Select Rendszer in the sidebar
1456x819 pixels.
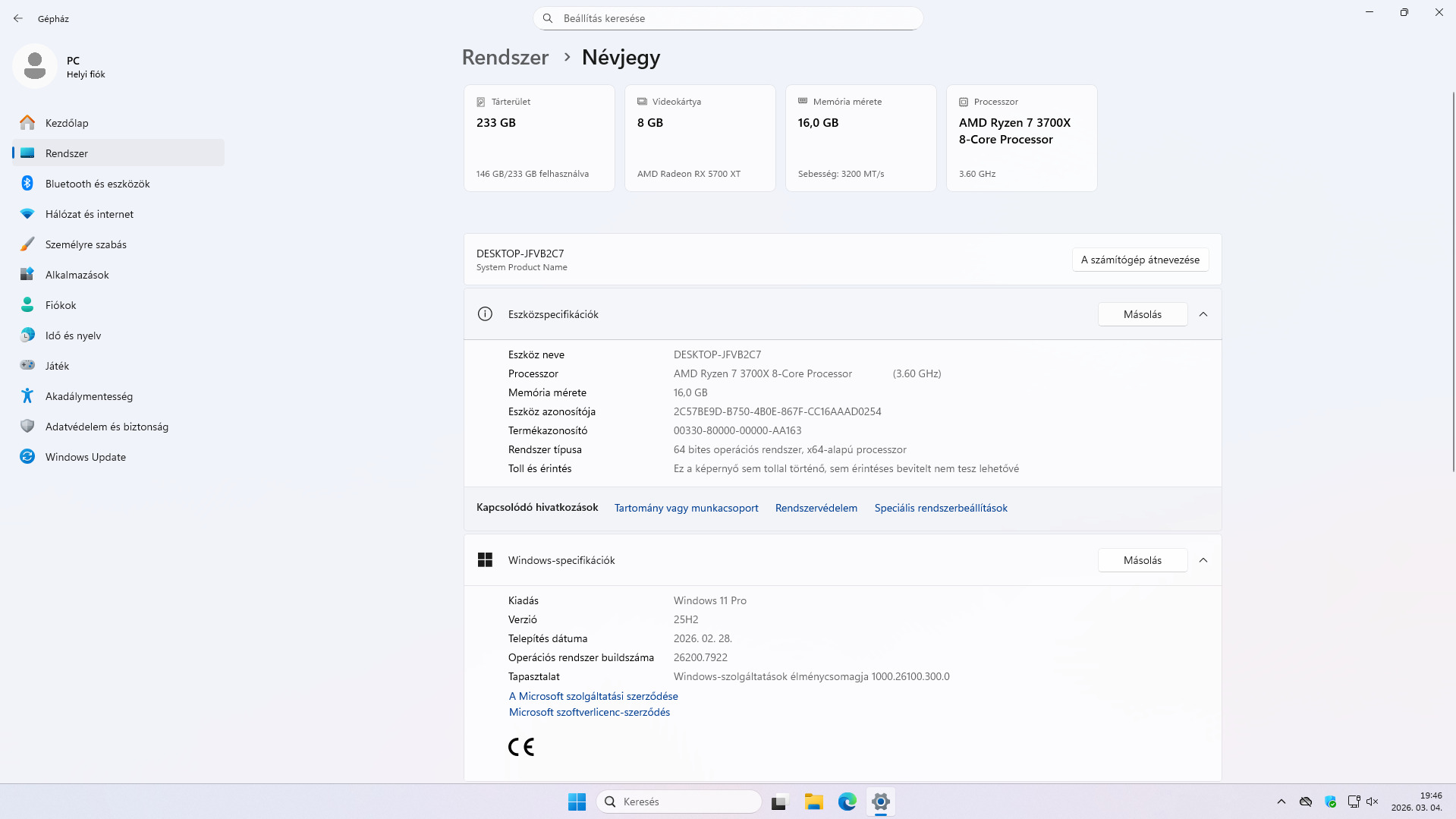pos(118,153)
